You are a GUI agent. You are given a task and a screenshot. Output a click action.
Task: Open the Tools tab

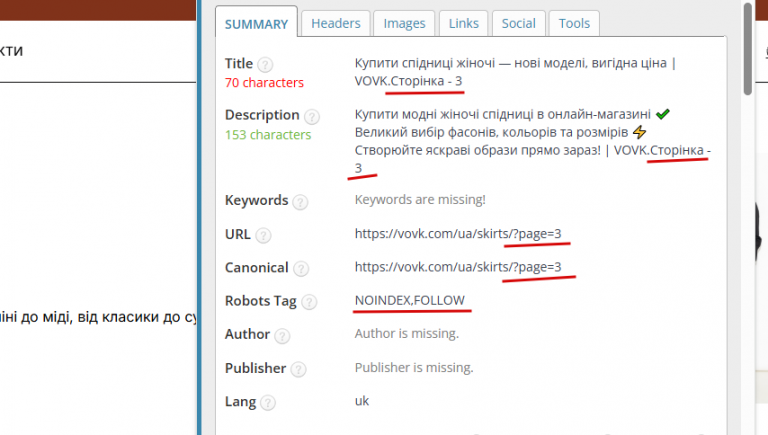pos(574,24)
